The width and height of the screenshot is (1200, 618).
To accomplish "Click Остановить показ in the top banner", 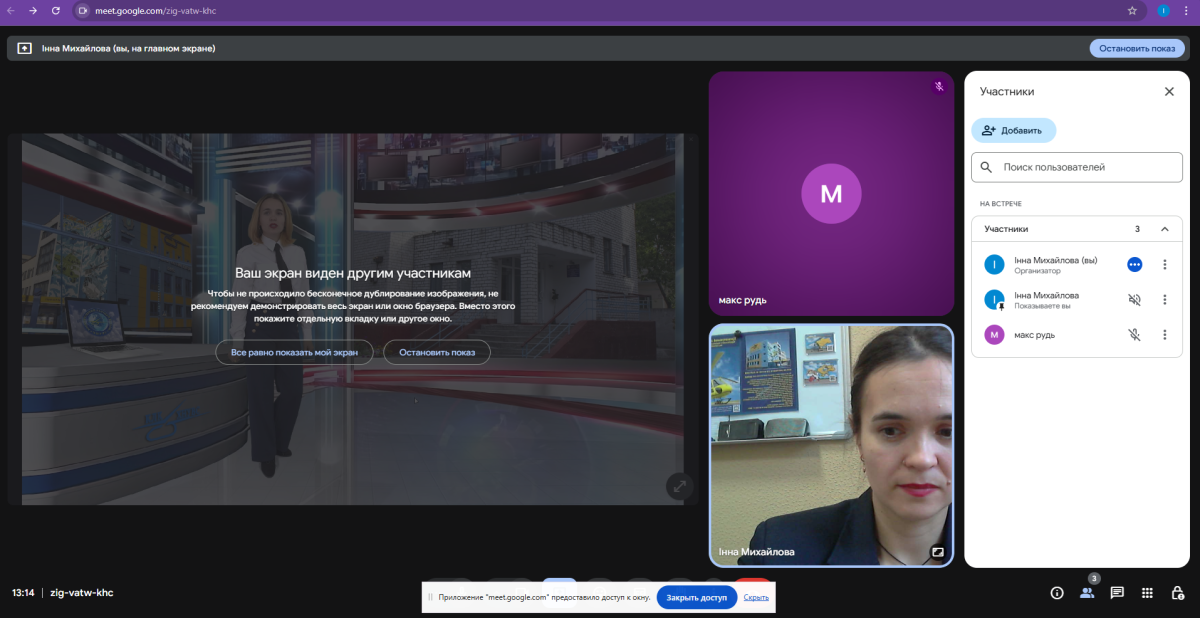I will pyautogui.click(x=1136, y=48).
